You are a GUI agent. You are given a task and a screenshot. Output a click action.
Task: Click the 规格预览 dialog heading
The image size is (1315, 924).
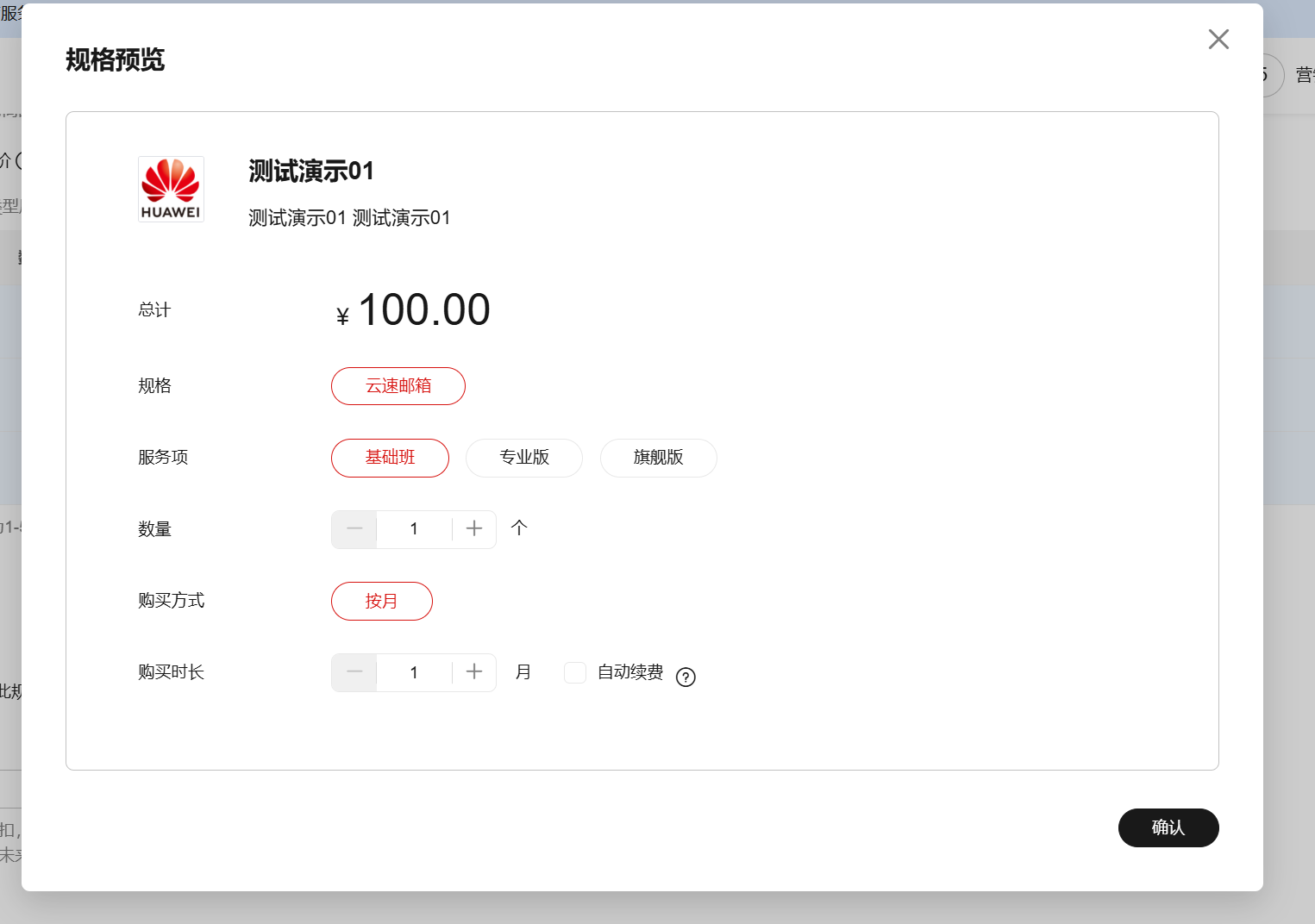coord(115,59)
